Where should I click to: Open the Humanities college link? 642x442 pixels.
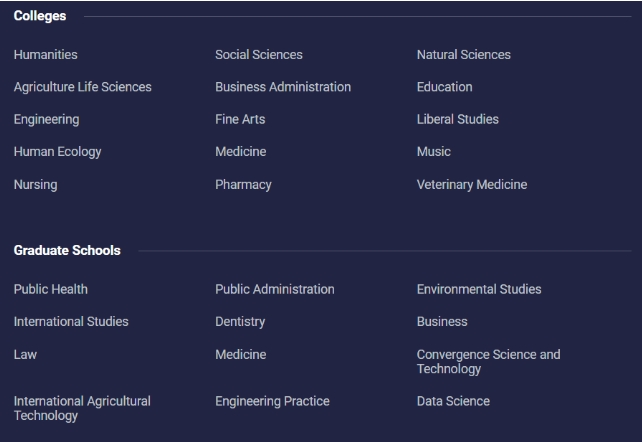point(45,54)
